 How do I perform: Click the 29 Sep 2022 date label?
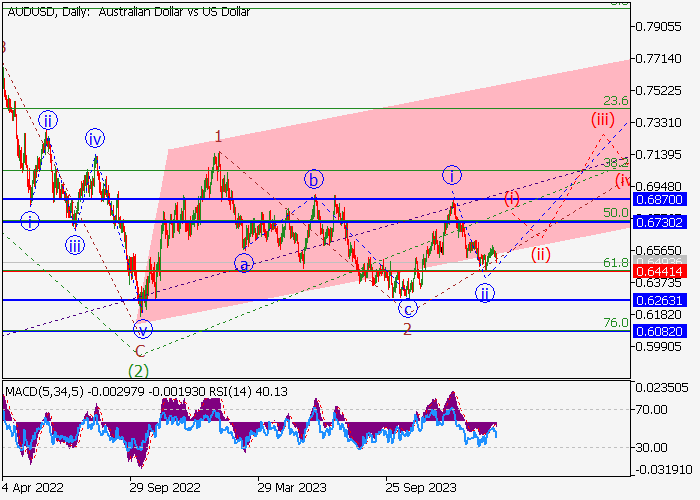(x=165, y=487)
